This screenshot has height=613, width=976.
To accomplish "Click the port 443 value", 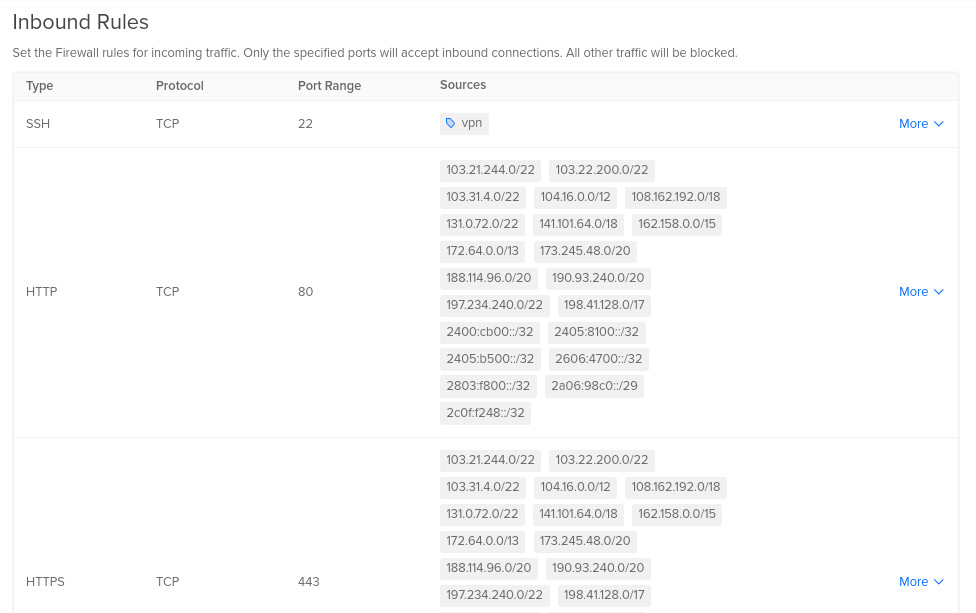I will tap(309, 582).
